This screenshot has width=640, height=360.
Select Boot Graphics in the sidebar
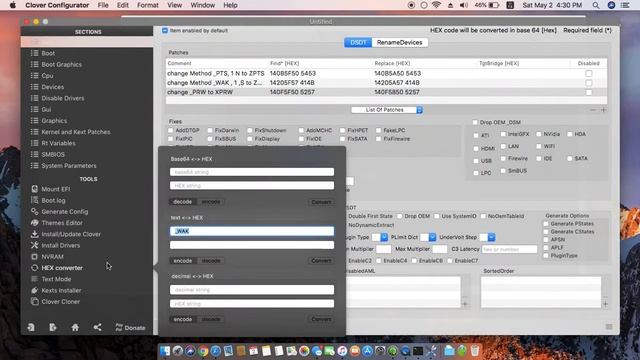[61, 64]
